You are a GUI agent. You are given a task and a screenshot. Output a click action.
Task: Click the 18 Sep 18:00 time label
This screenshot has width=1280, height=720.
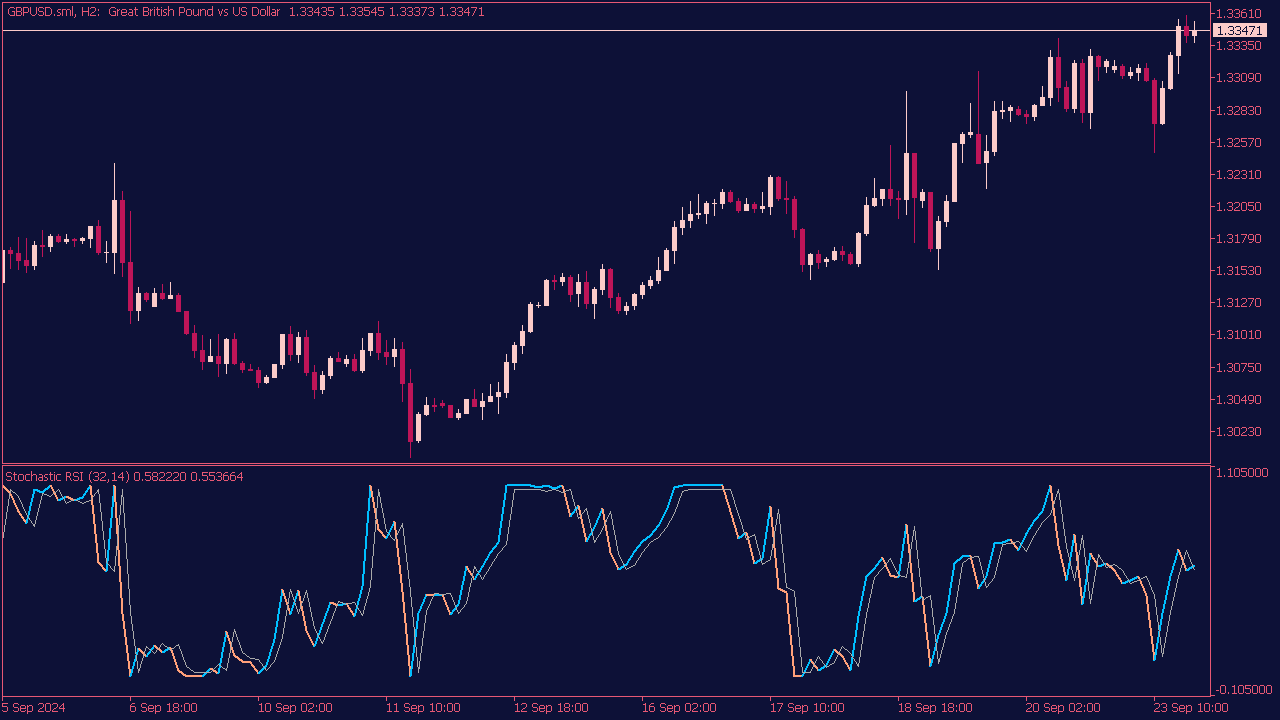coord(934,707)
